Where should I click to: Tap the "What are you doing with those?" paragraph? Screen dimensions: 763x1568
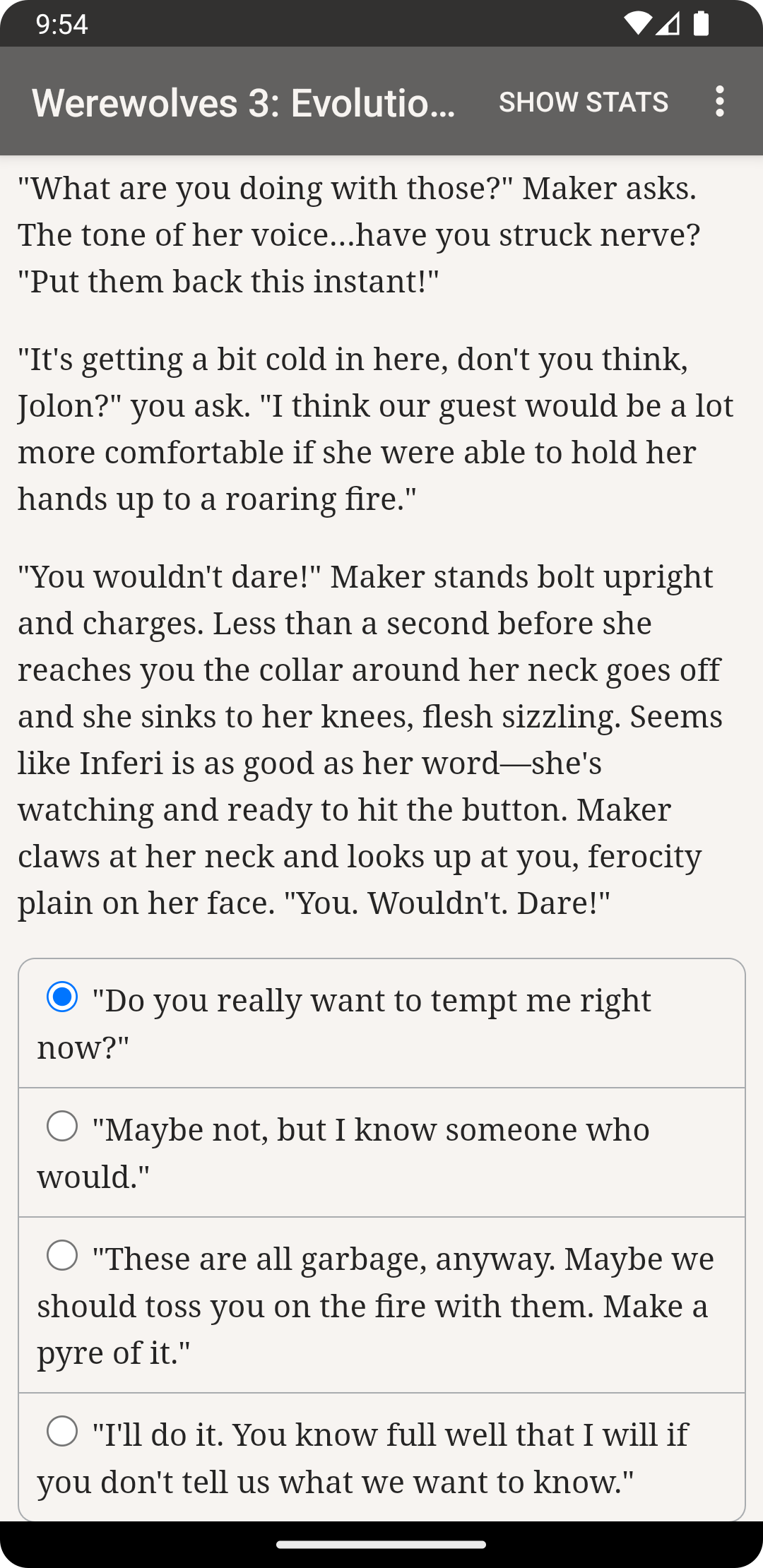[358, 234]
